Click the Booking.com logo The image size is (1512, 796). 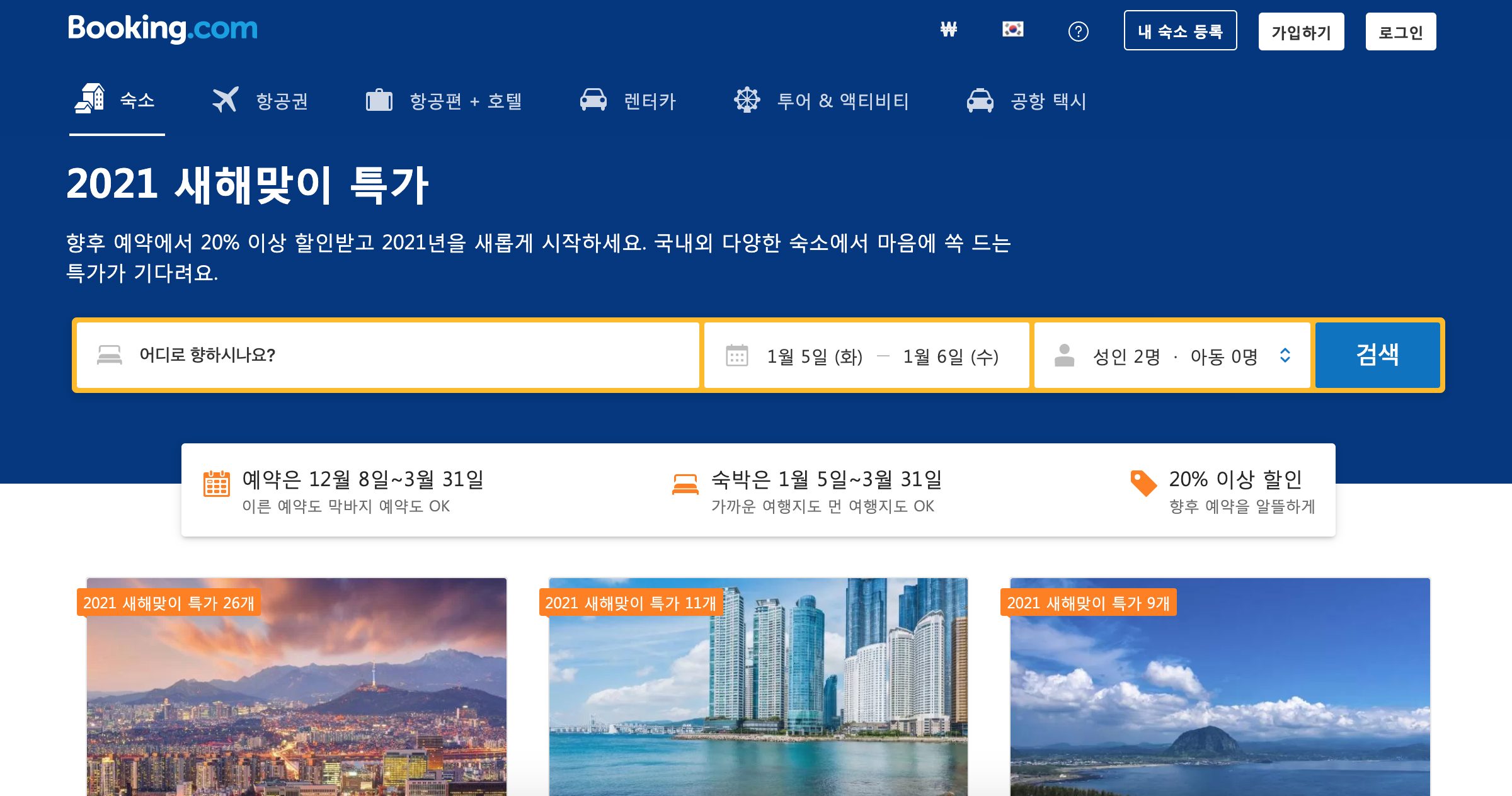coord(163,29)
